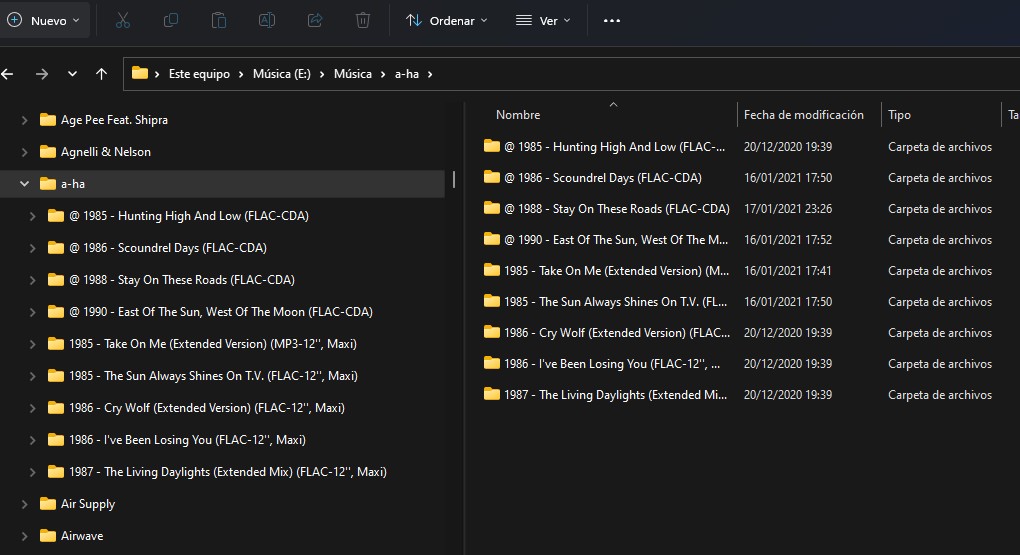Click the Share icon in toolbar
This screenshot has width=1020, height=555.
[x=315, y=20]
